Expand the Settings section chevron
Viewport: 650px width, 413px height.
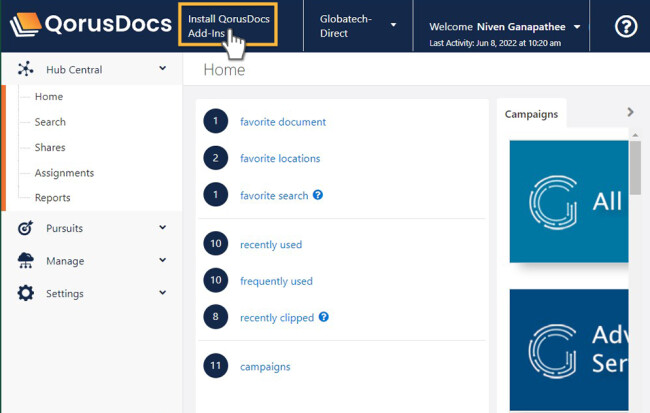pos(162,293)
